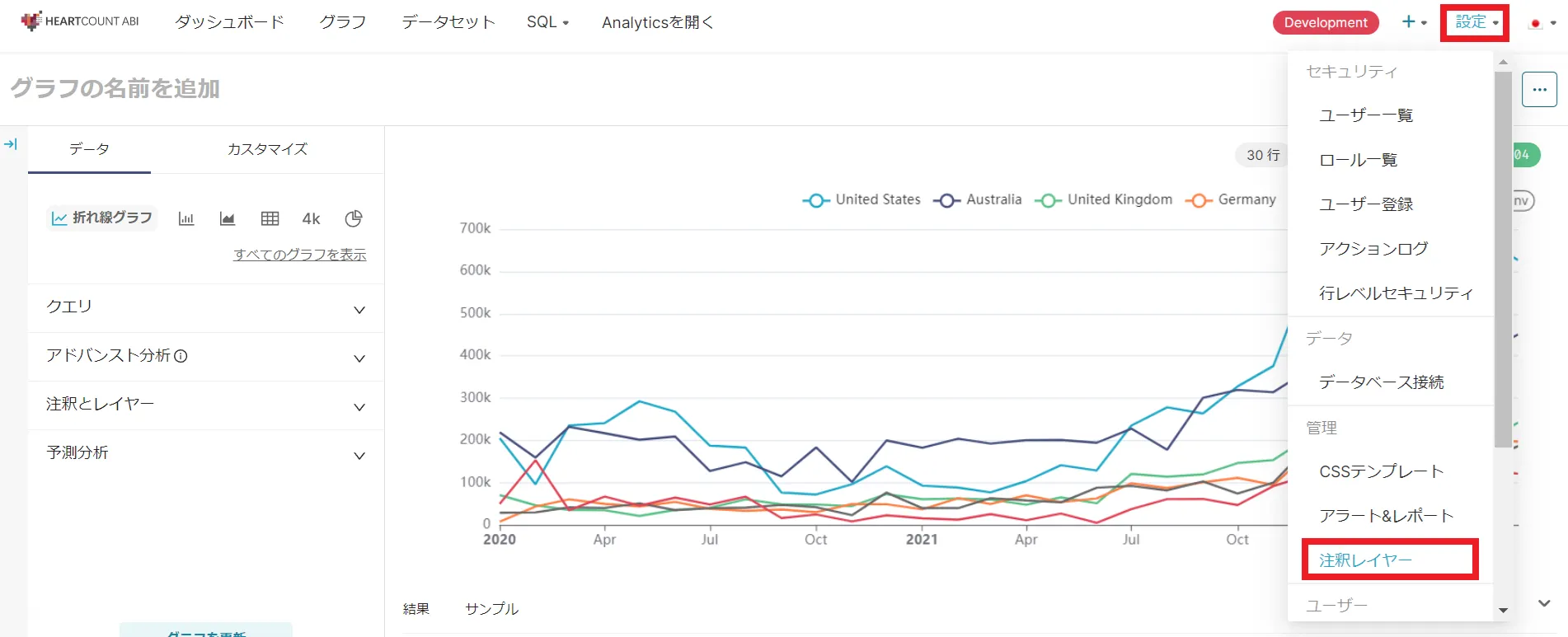Pick the pie chart icon
This screenshot has width=1568, height=637.
tap(354, 218)
